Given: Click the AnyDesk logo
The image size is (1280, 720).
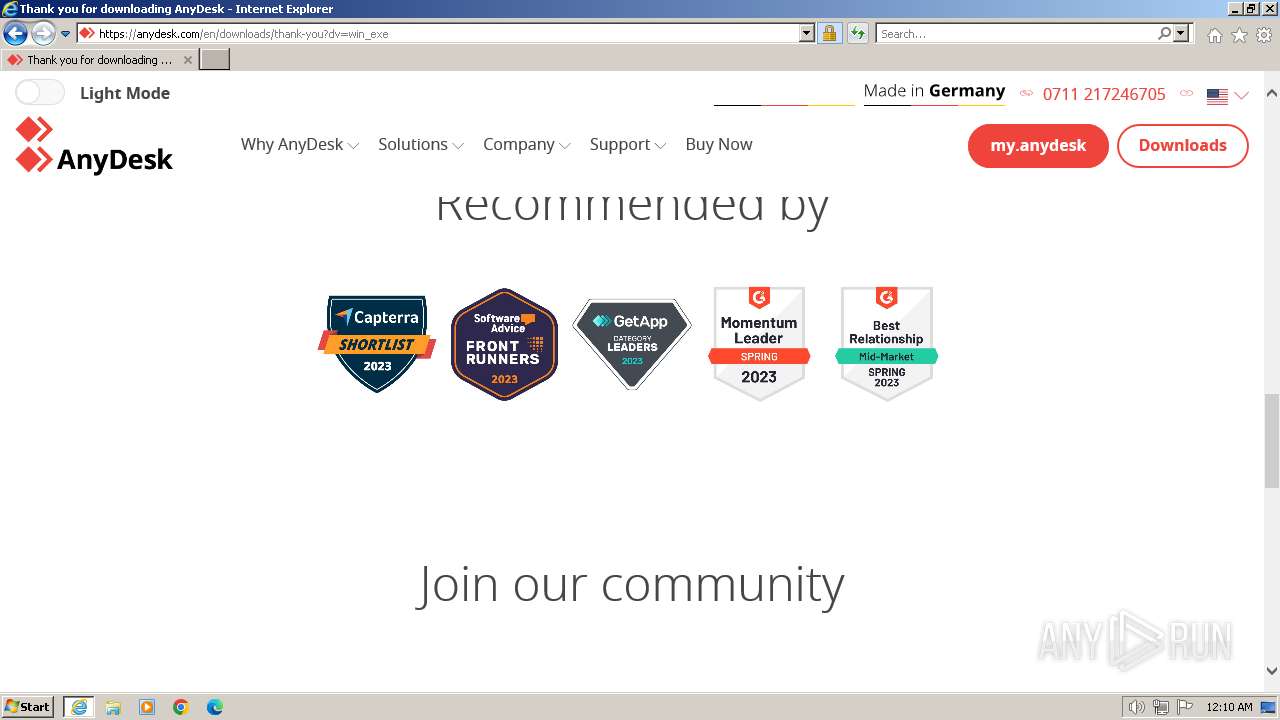Looking at the screenshot, I should point(94,146).
